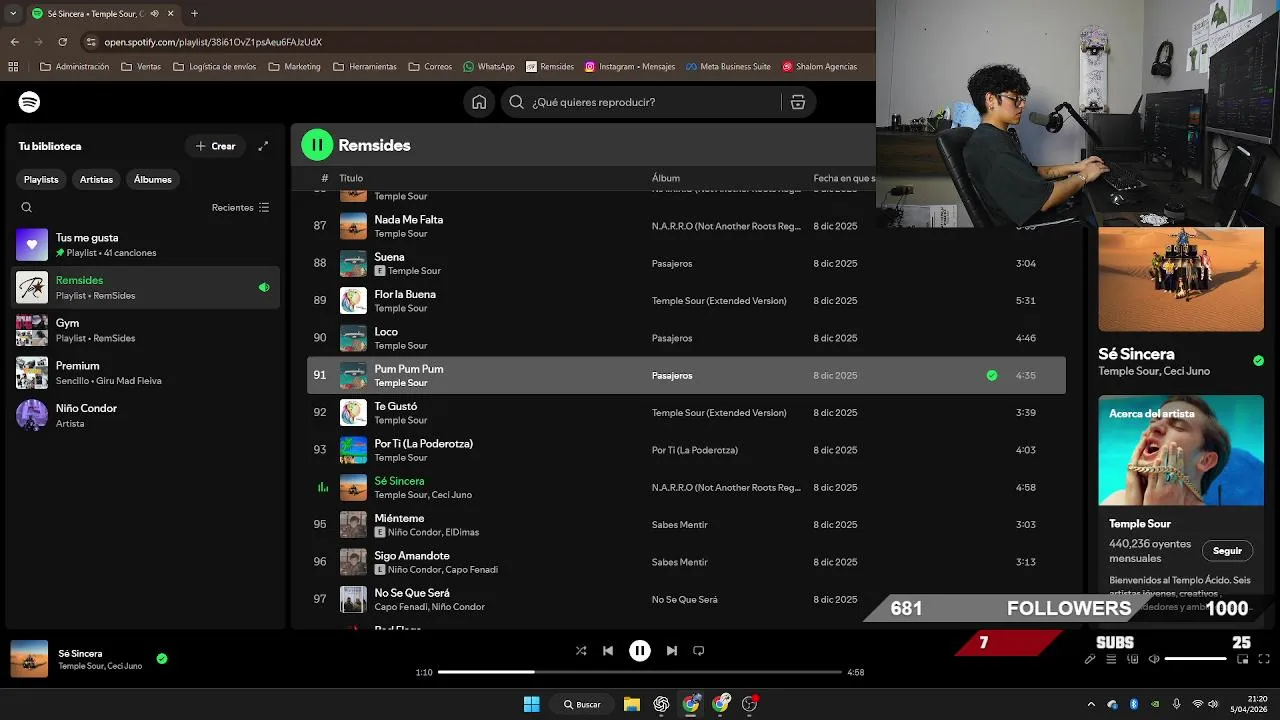Enter fullscreen player view
Viewport: 1280px width, 720px height.
pyautogui.click(x=1264, y=659)
